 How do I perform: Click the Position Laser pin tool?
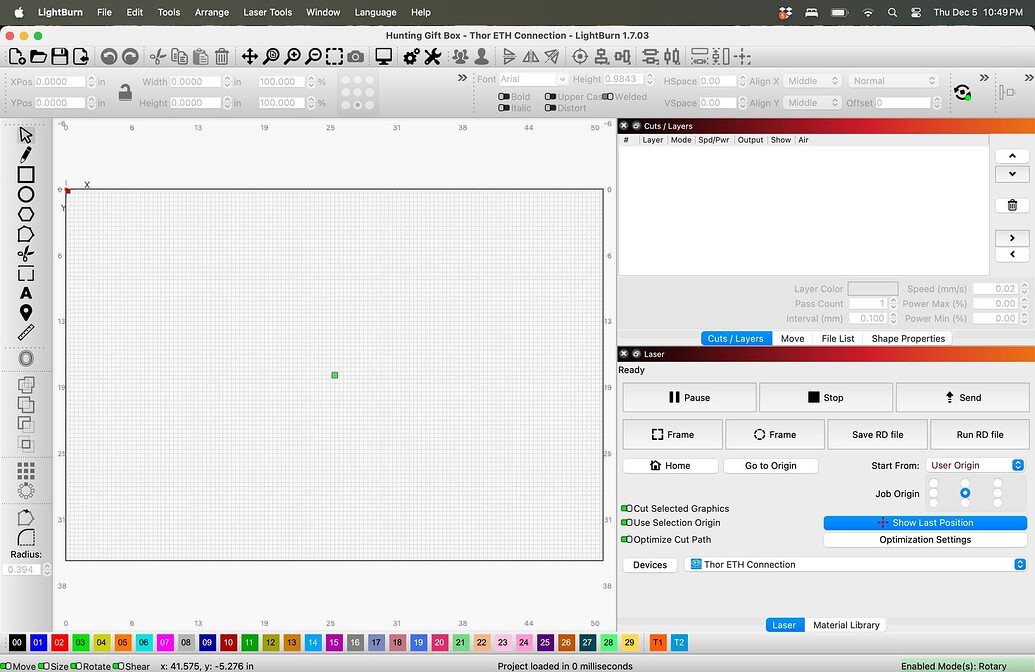click(28, 313)
